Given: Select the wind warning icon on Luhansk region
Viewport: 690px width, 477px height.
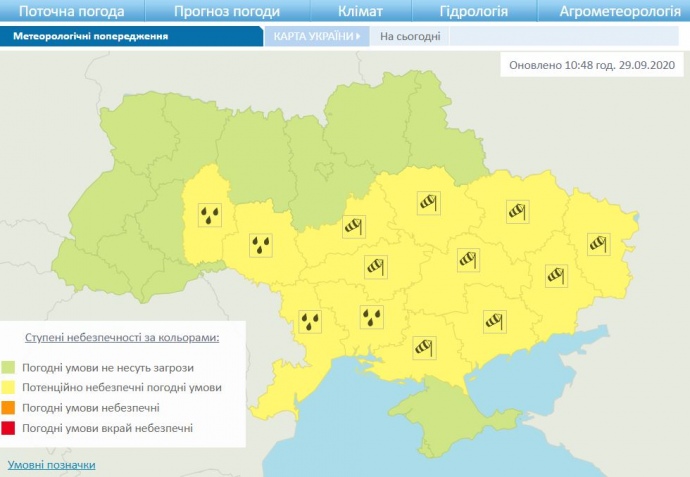Looking at the screenshot, I should pos(598,243).
